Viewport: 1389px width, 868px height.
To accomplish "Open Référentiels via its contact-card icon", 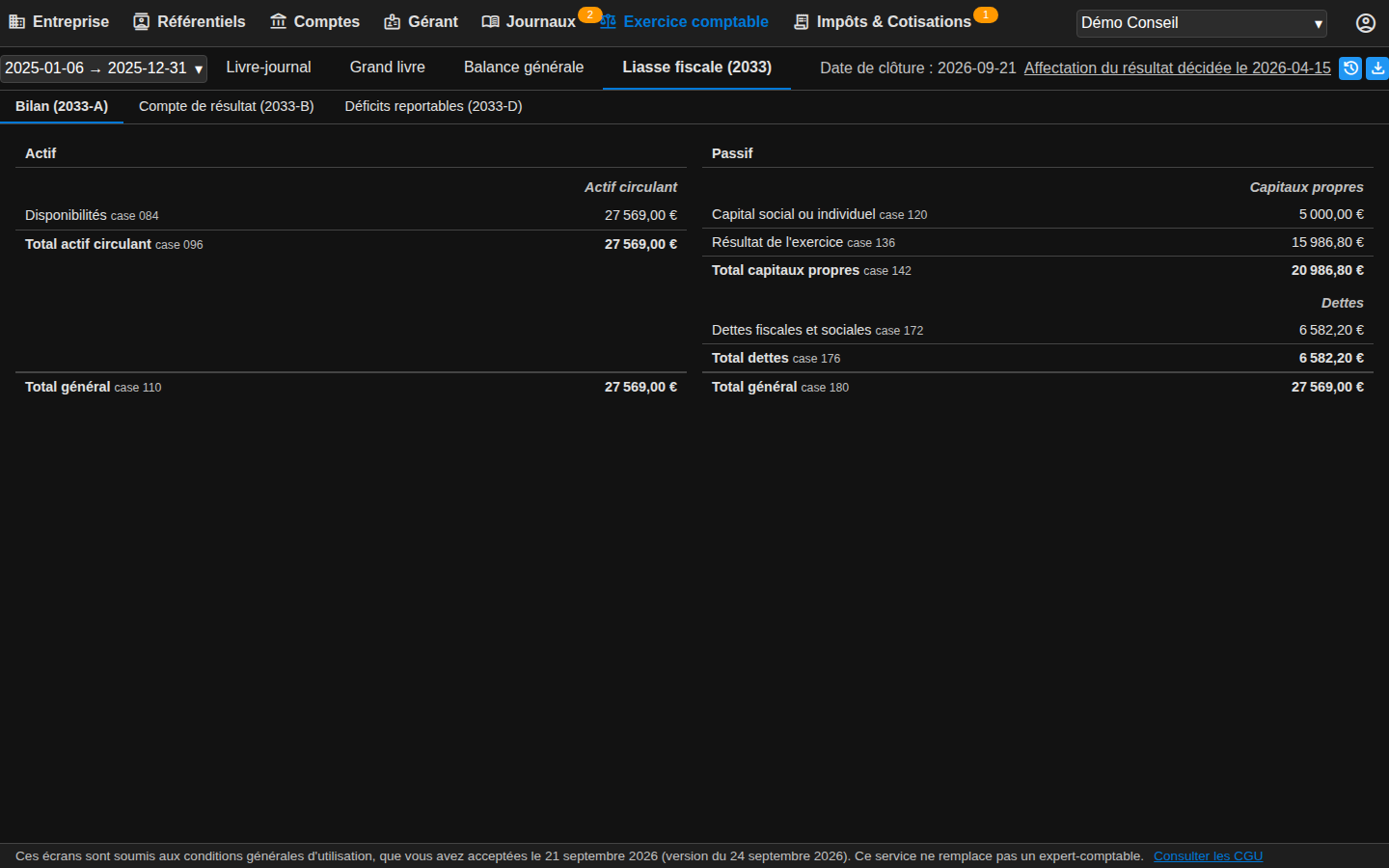I will (141, 22).
